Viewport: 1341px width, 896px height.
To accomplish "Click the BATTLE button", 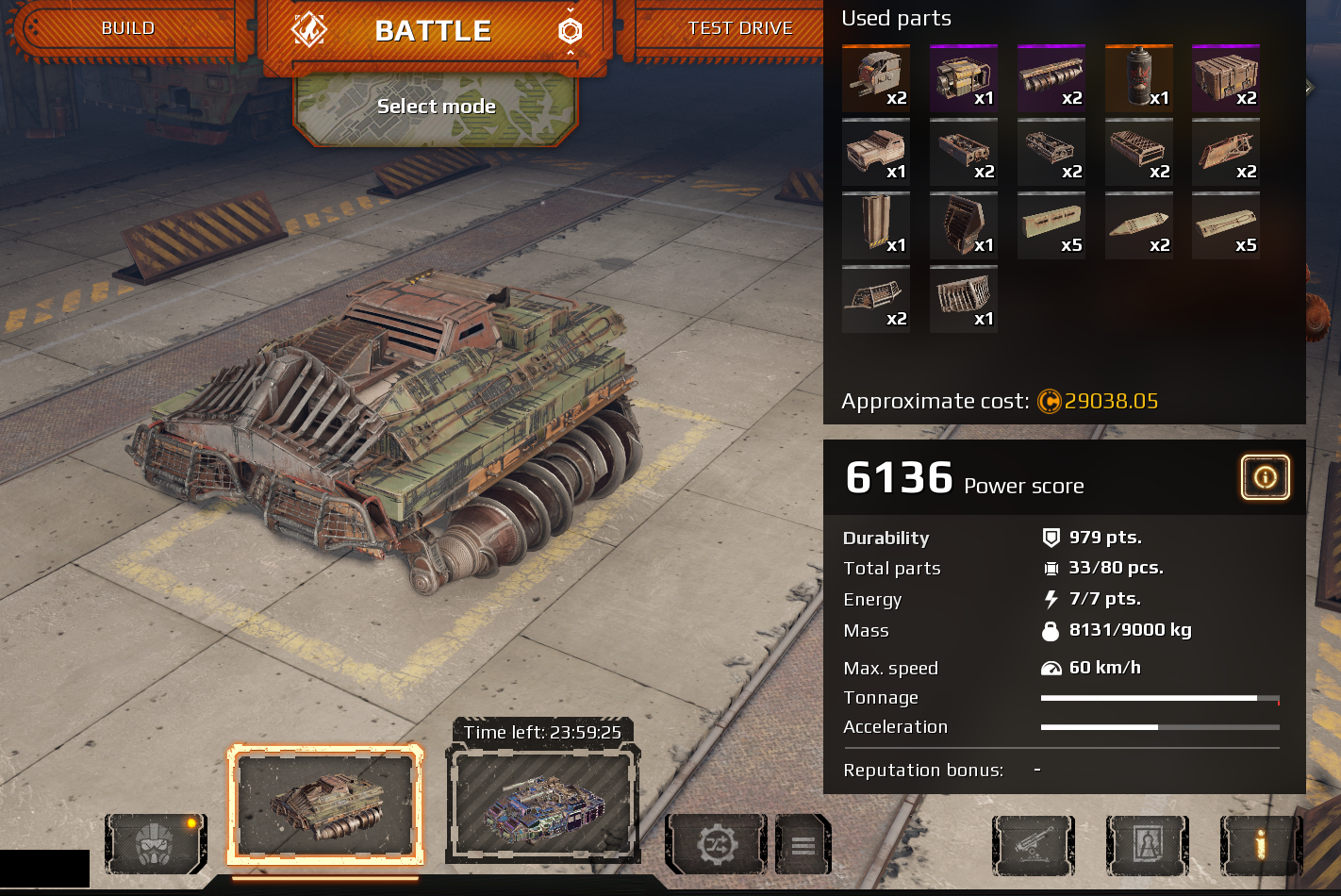I will click(x=434, y=31).
